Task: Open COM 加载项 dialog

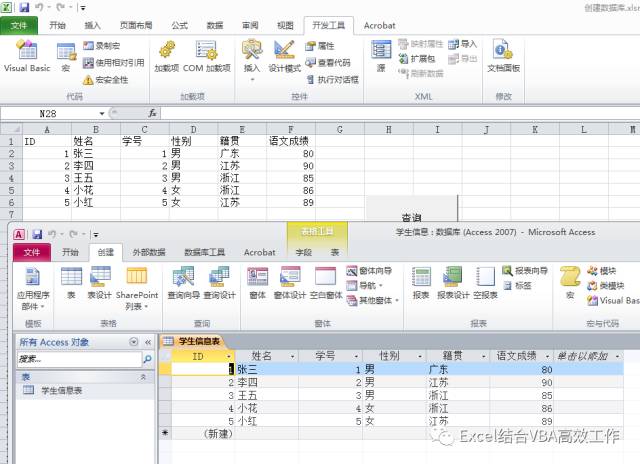Action: tap(207, 57)
